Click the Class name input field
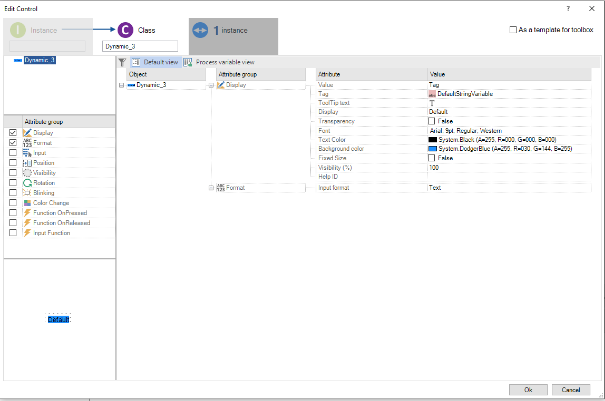 [140, 46]
